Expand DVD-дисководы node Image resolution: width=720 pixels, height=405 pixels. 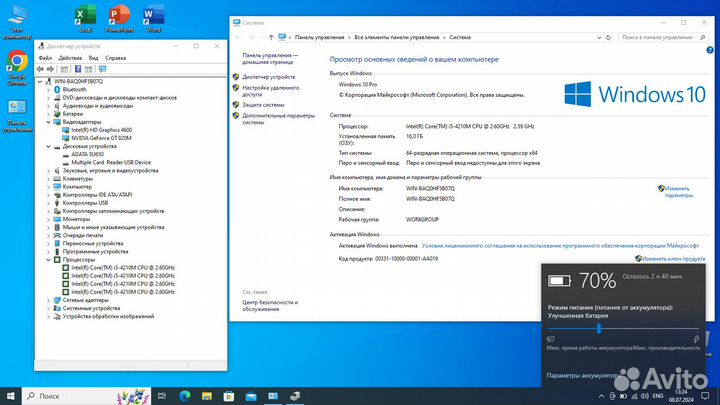pos(48,98)
